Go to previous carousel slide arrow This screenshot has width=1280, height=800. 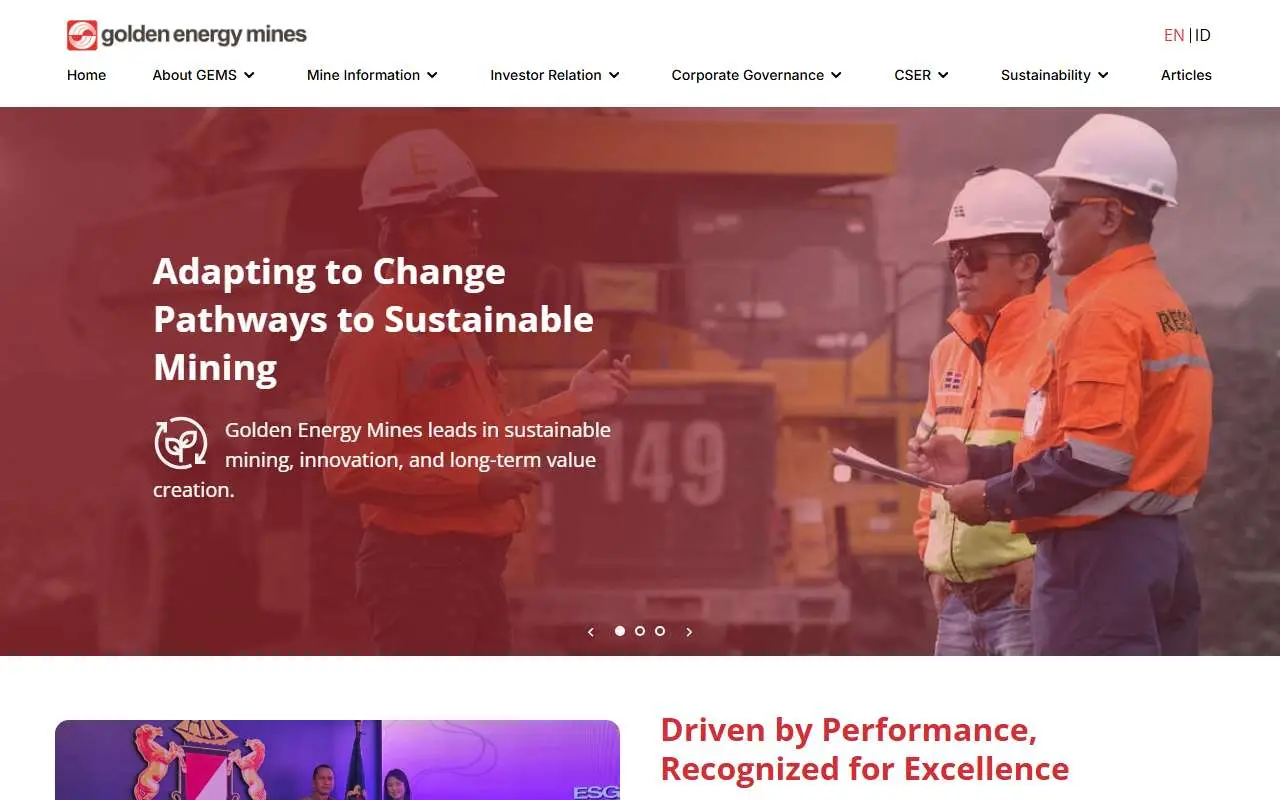coord(591,632)
